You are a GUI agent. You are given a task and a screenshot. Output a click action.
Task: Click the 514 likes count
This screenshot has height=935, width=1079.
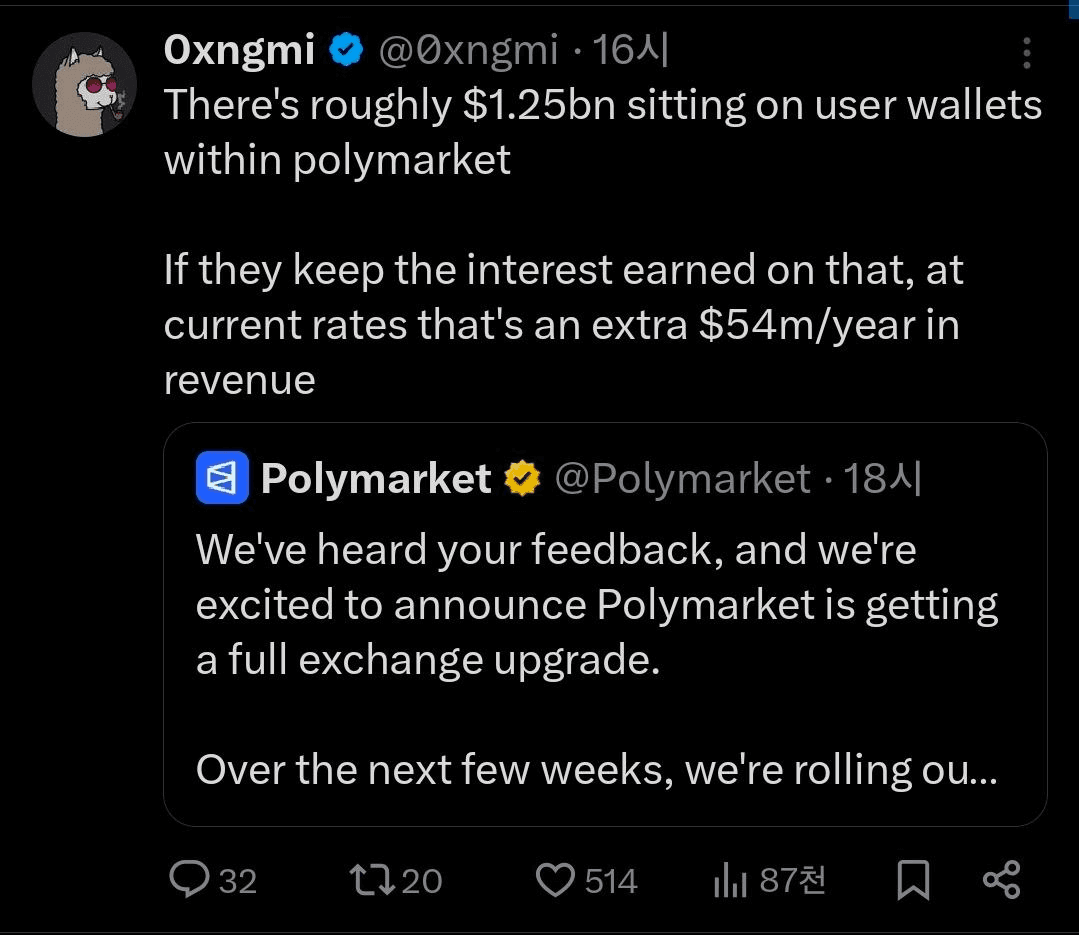click(x=610, y=881)
